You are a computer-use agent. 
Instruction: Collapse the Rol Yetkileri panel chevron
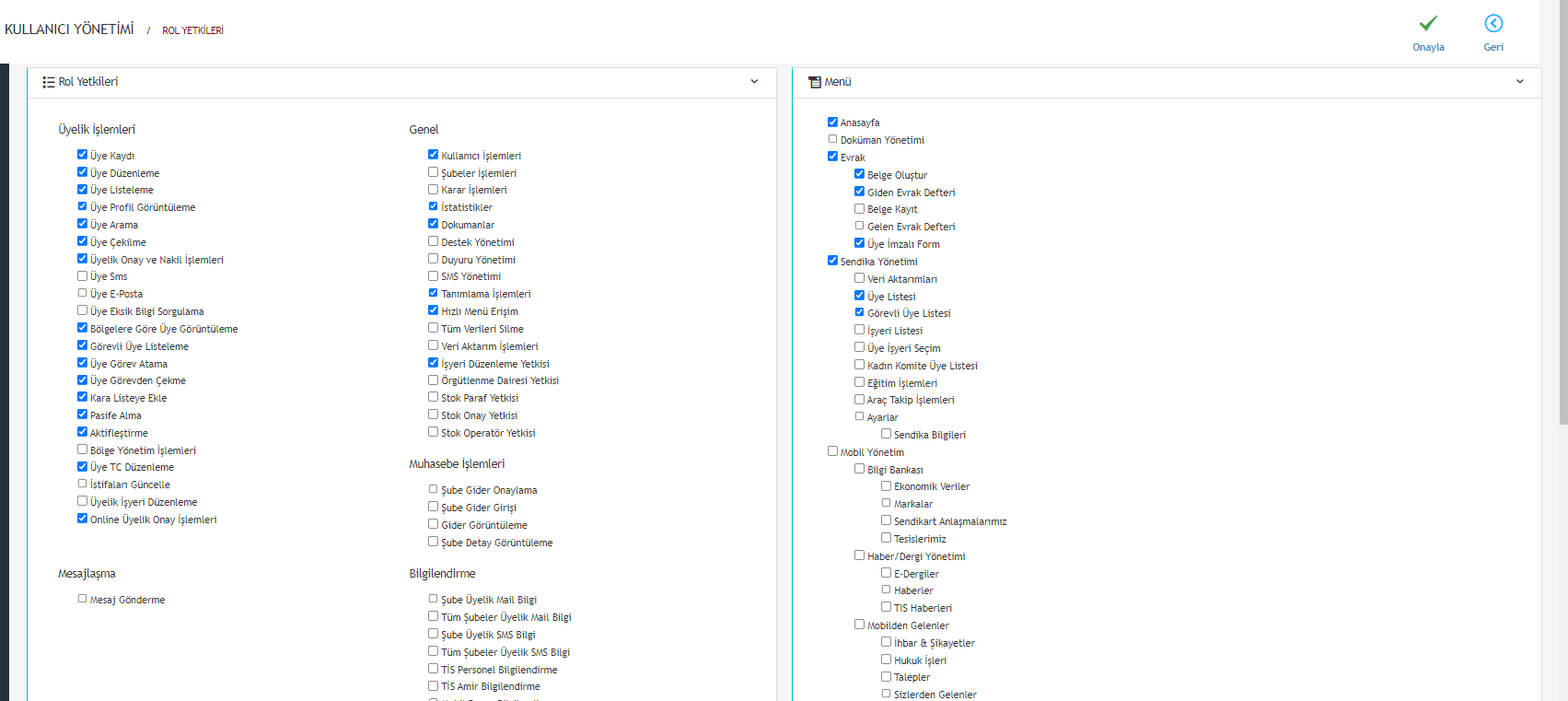(754, 82)
